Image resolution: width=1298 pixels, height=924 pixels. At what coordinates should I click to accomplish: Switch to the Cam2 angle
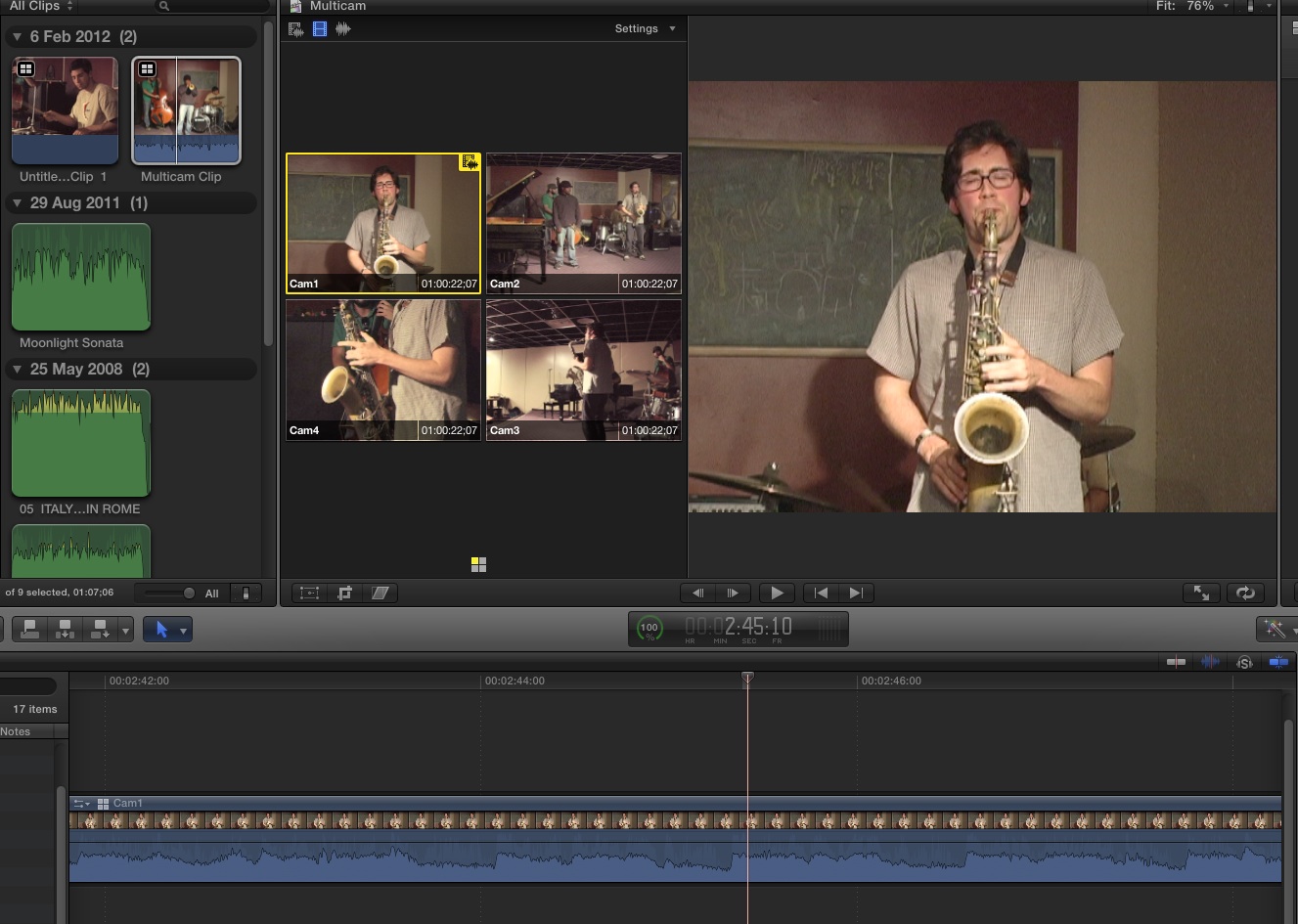(x=583, y=223)
